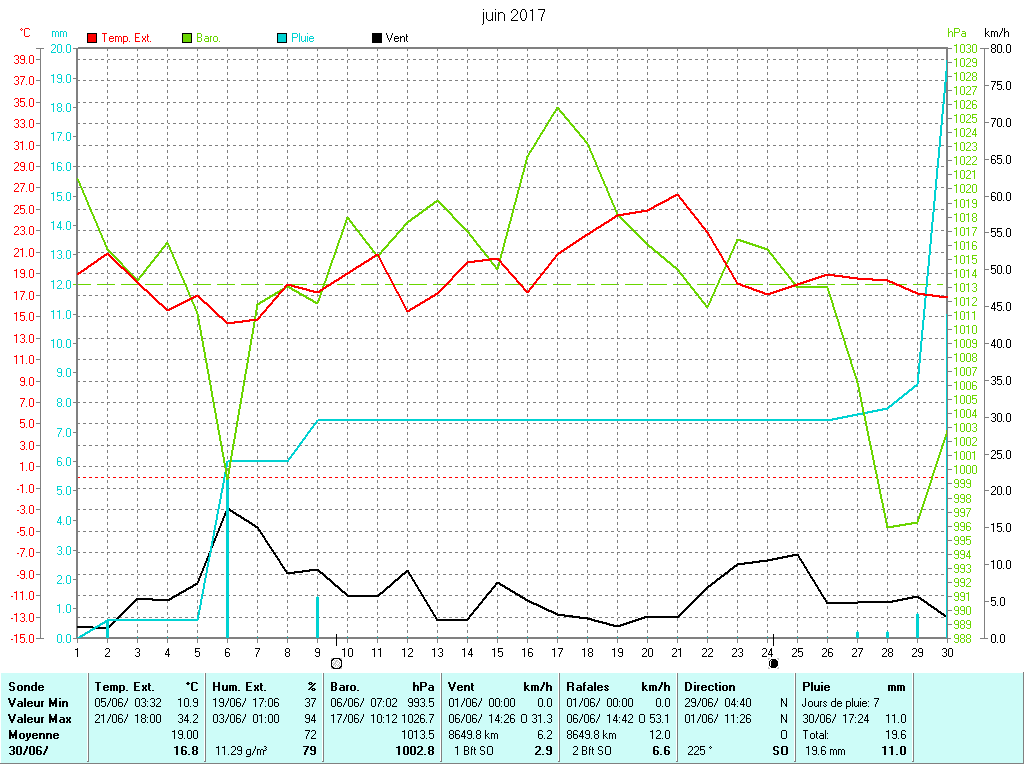Viewport: 1024px width, 764px height.
Task: Select the Sonde header in the summary table
Action: pyautogui.click(x=26, y=687)
